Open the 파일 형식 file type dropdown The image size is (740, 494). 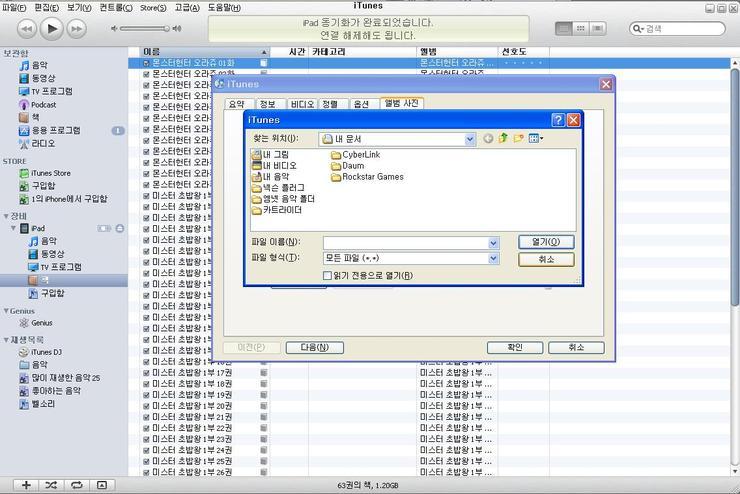pos(493,258)
